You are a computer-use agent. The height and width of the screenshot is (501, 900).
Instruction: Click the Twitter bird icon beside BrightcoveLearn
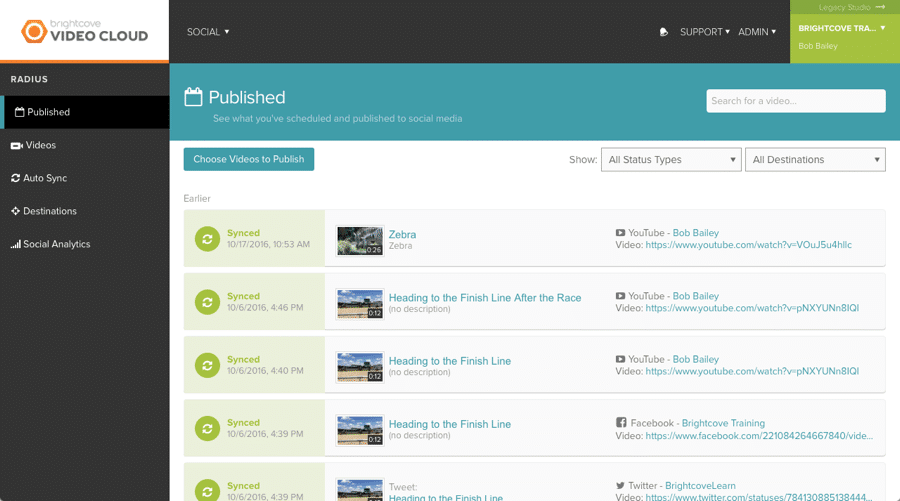tap(620, 486)
